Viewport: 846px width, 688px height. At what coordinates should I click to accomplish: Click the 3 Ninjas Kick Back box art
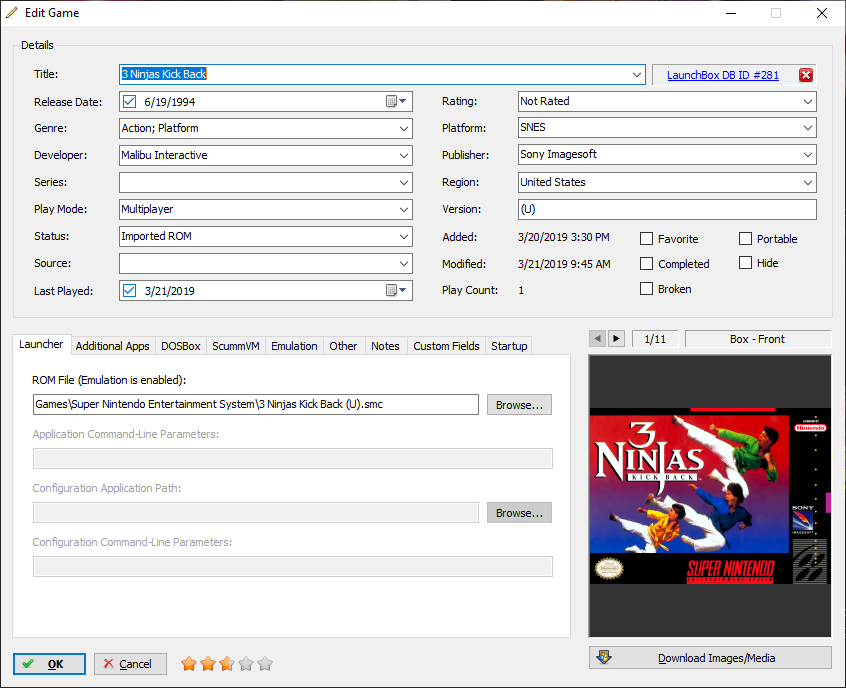(710, 496)
